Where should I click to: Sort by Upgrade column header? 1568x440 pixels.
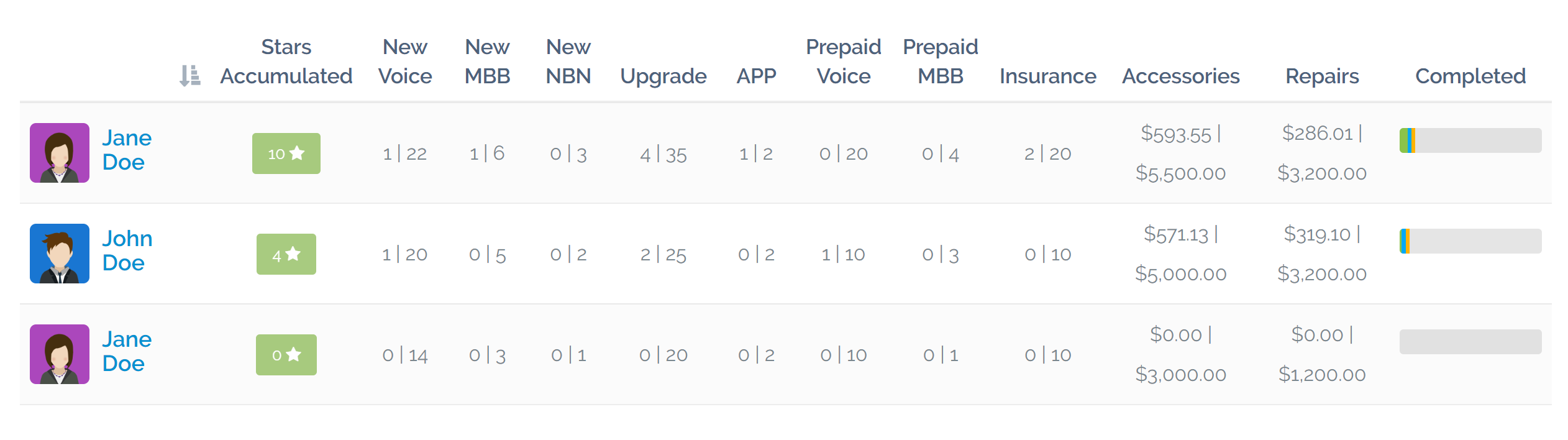tap(663, 76)
